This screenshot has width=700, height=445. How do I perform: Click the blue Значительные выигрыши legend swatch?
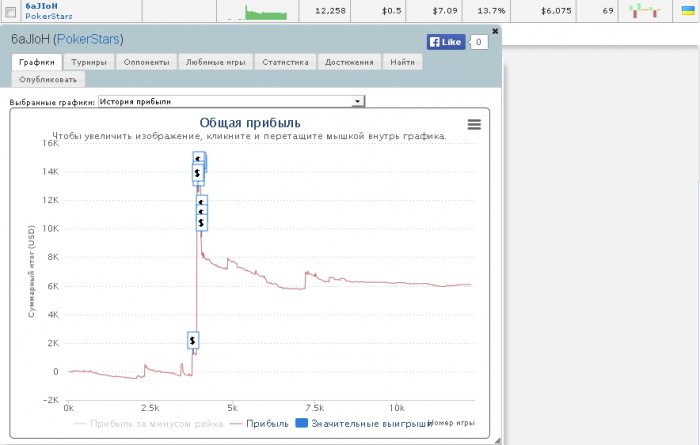(x=302, y=423)
